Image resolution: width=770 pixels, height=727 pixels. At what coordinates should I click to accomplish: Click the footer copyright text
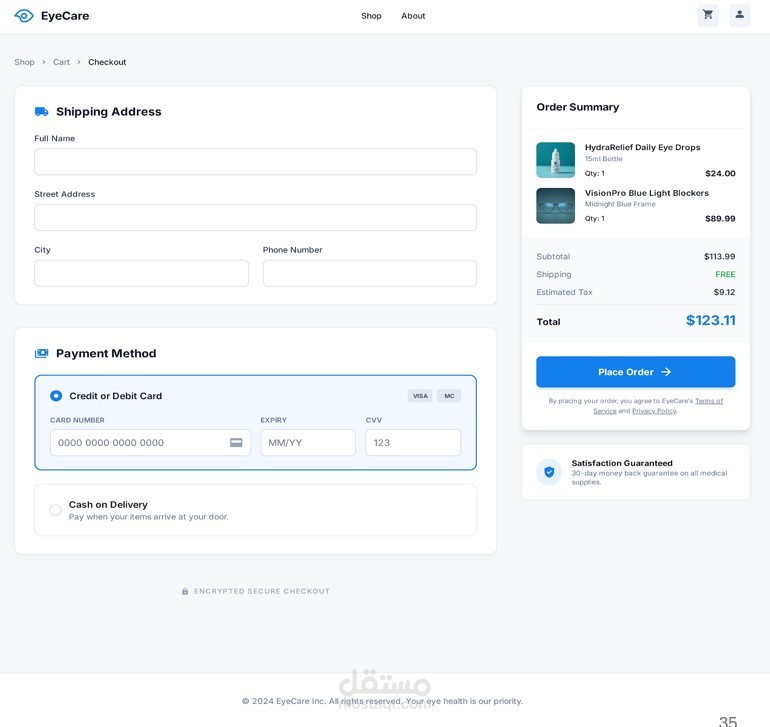[382, 701]
